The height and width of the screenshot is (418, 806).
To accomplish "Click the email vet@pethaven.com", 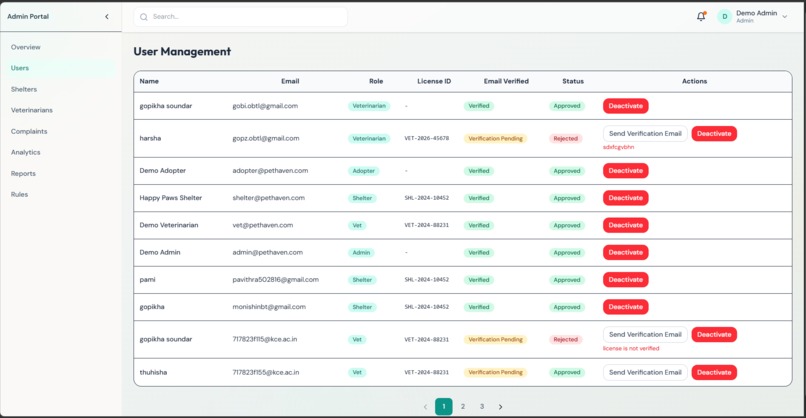I will (x=263, y=225).
